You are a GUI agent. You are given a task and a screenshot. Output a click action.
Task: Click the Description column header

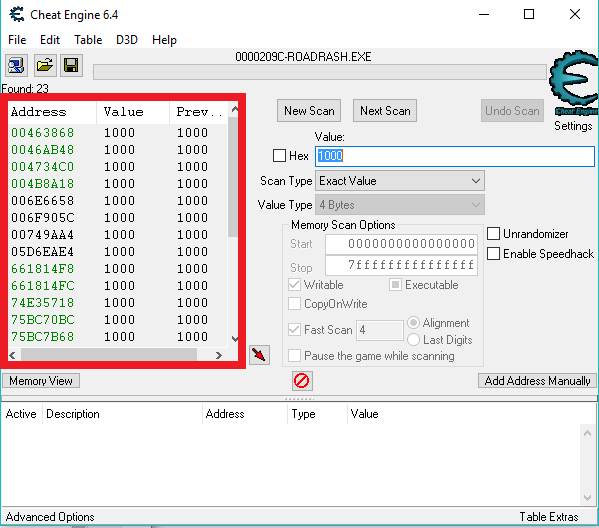[x=122, y=414]
